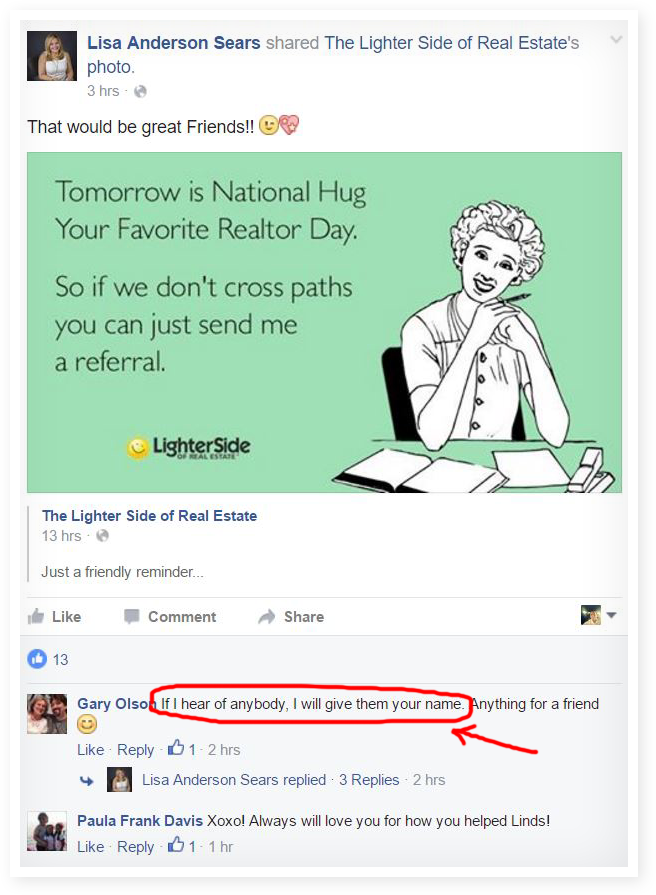This screenshot has width=656, height=895.
Task: Click the public globe icon beside 3 hrs
Action: tap(140, 91)
